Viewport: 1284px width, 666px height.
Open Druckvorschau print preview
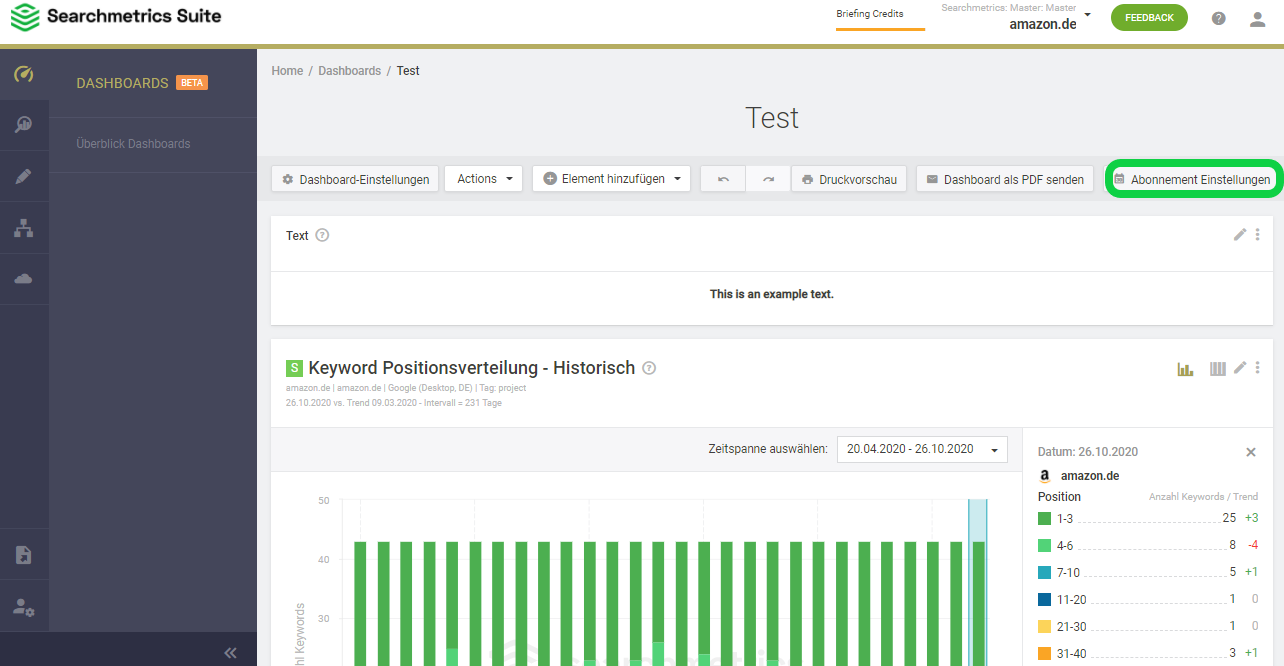(x=849, y=179)
